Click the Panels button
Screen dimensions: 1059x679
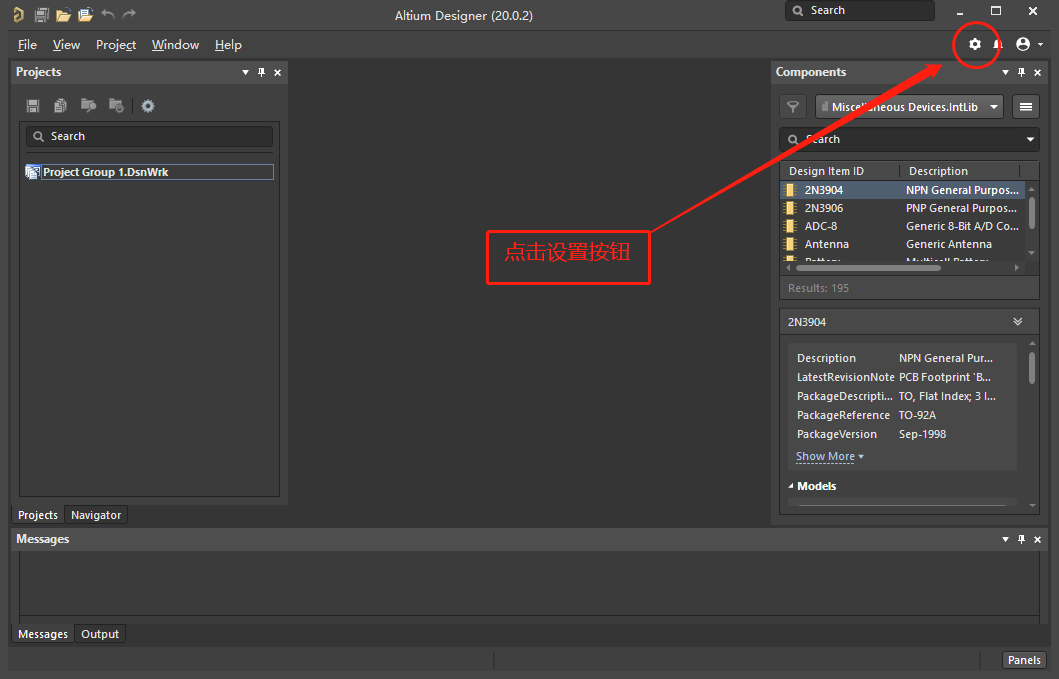(1024, 660)
